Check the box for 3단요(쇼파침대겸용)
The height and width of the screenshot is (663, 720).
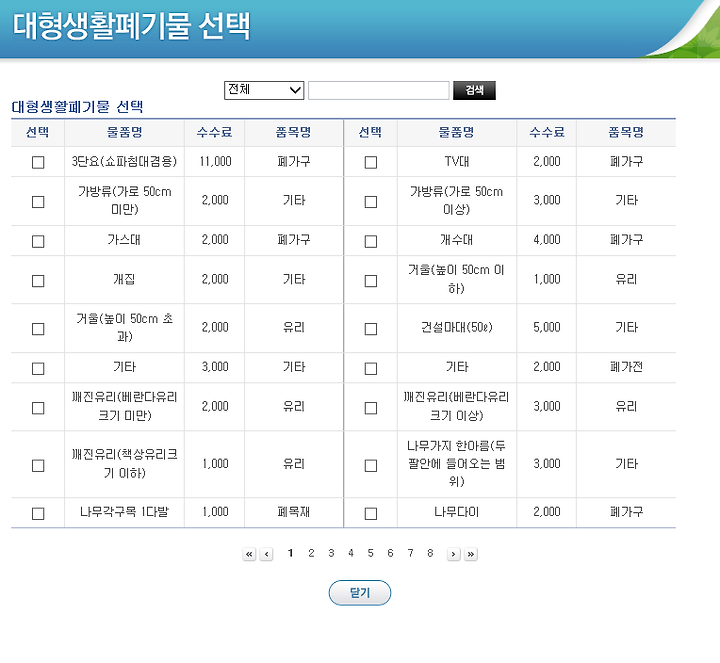(x=38, y=162)
